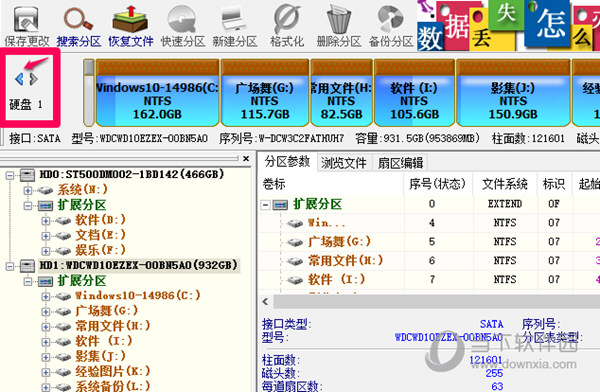The width and height of the screenshot is (600, 392).
Task: Click cylinder count value 121601 in details
Action: [486, 360]
